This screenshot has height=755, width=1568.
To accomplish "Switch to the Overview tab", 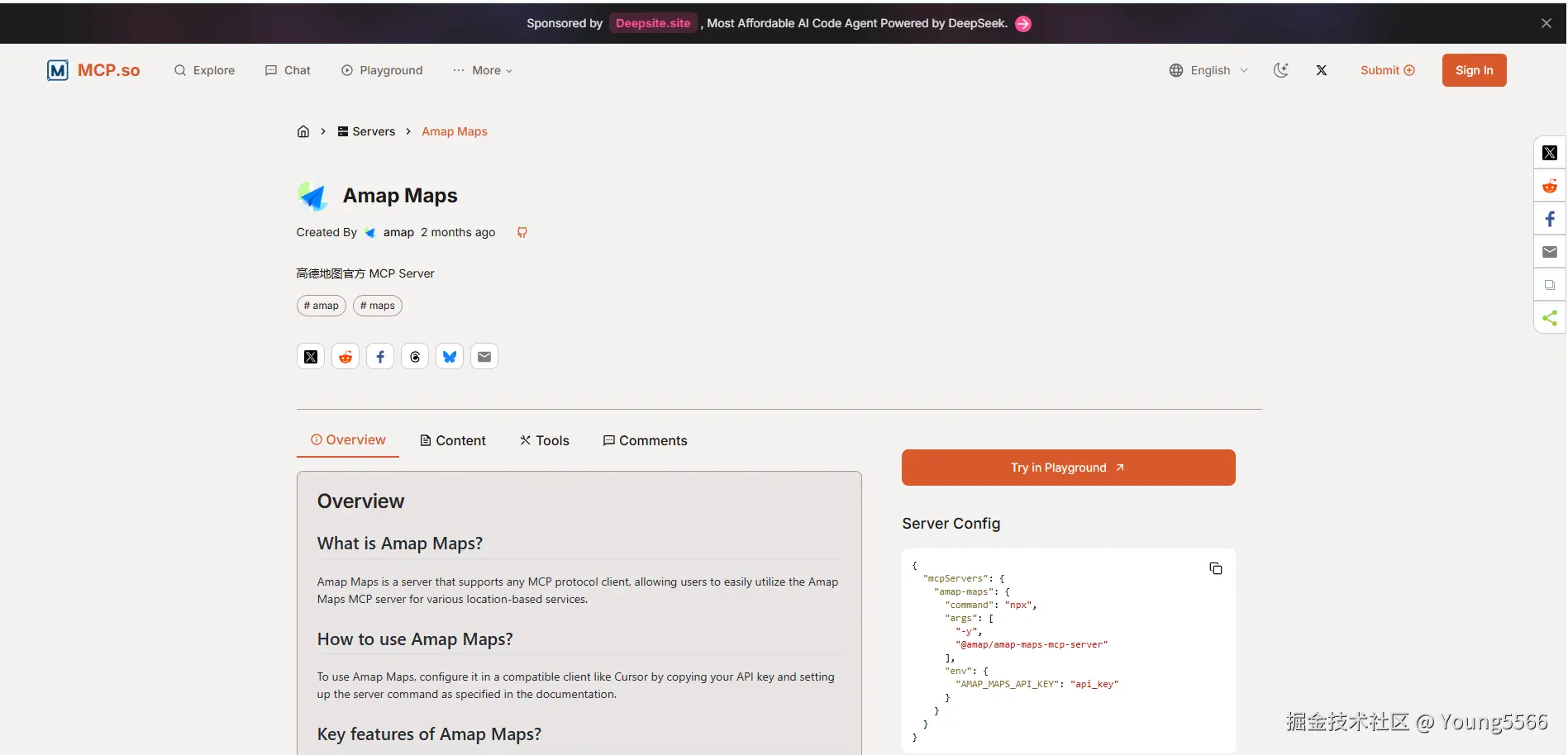I will point(348,440).
